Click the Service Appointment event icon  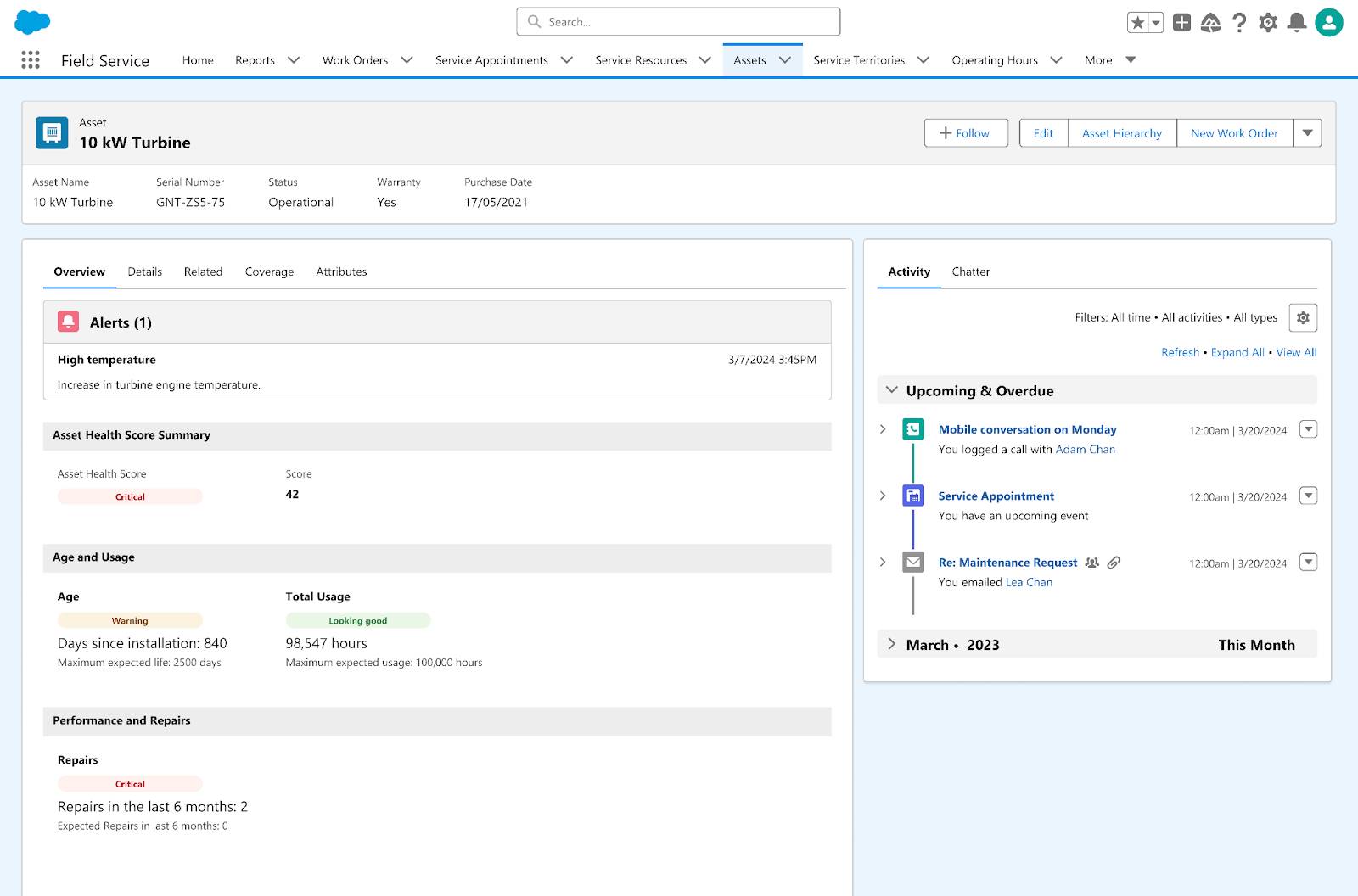pyautogui.click(x=913, y=496)
